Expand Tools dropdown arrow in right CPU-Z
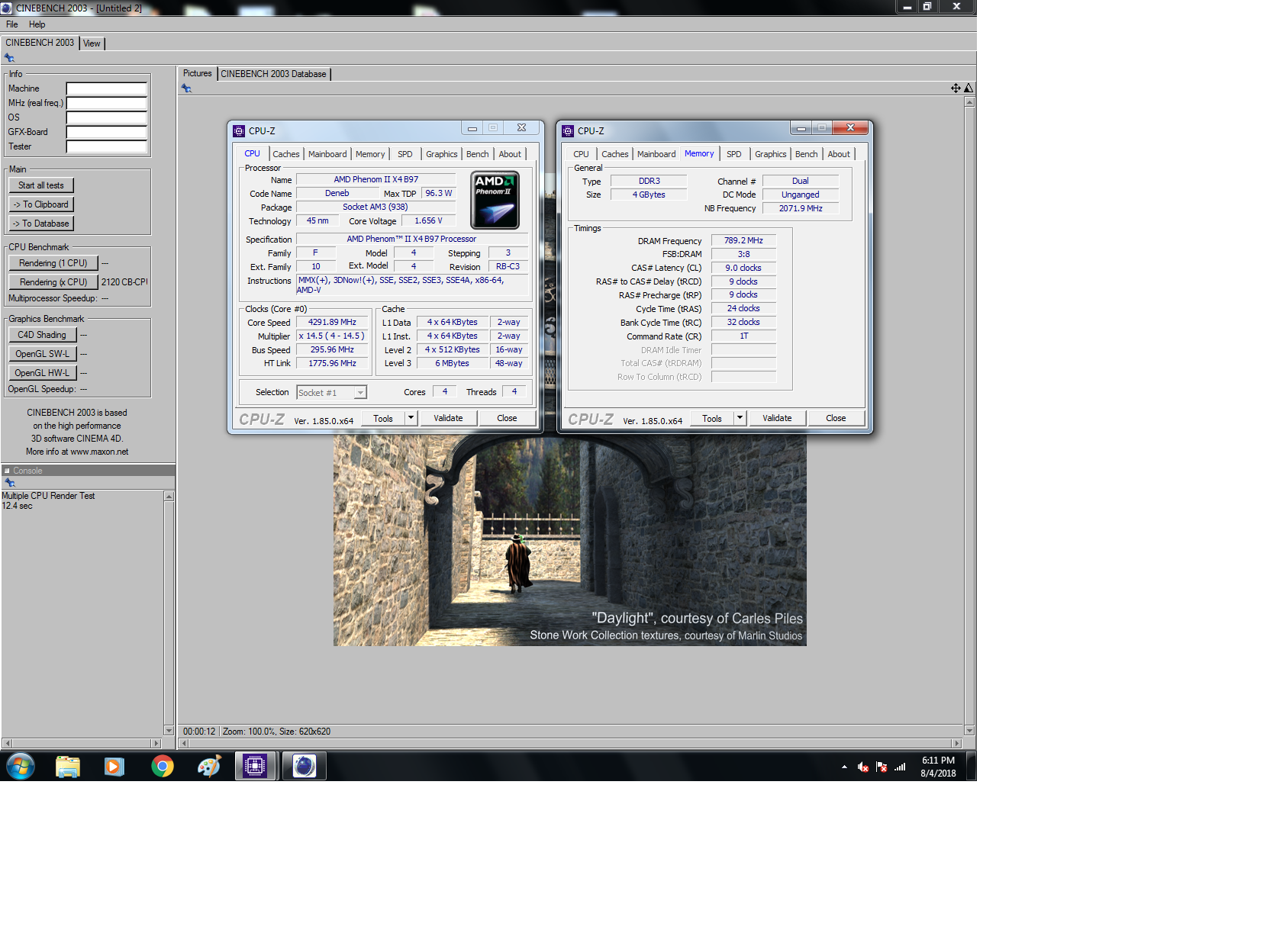The height and width of the screenshot is (952, 1270). (740, 418)
